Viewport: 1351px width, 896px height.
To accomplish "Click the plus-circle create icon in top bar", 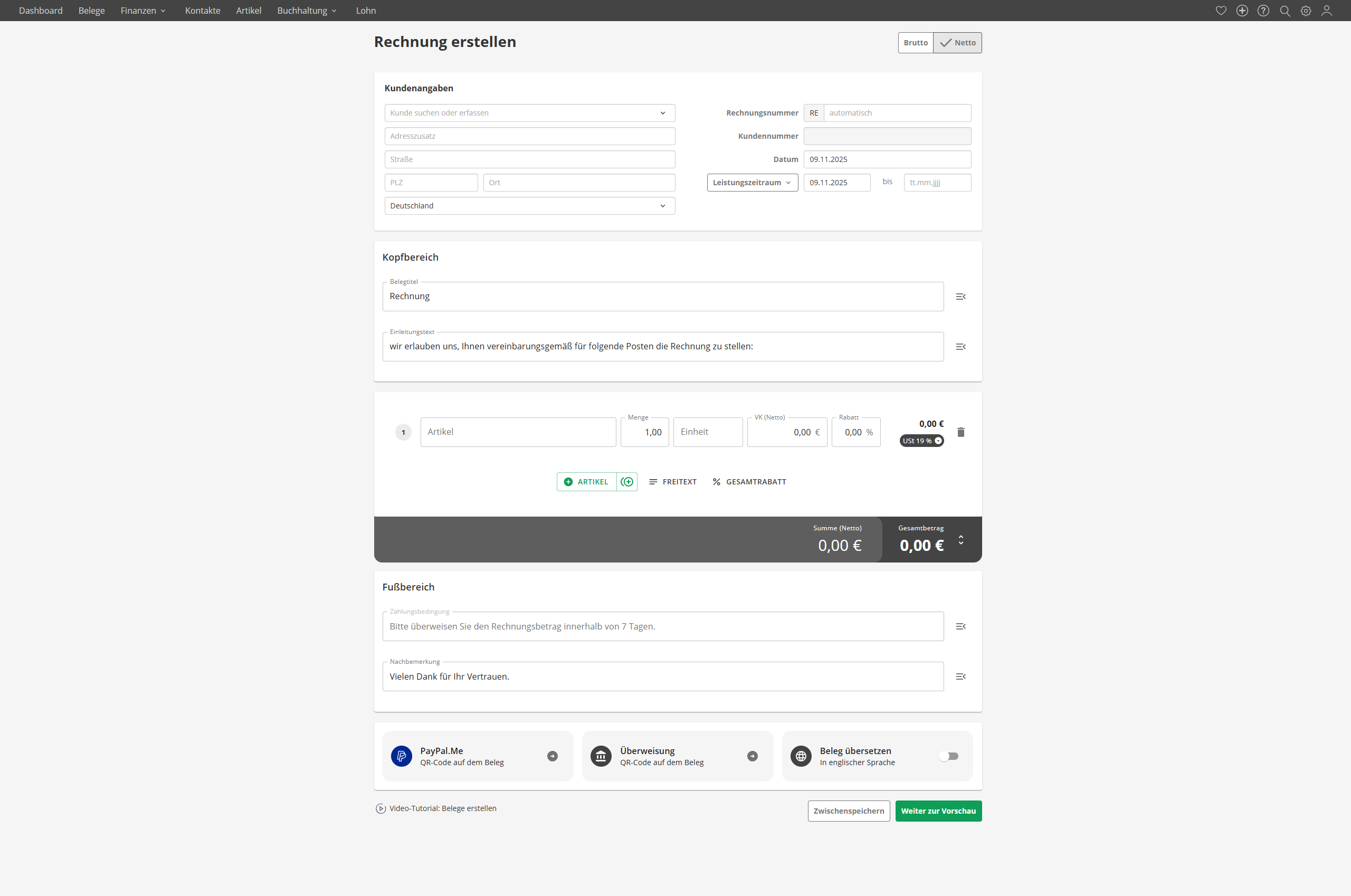I will click(x=1242, y=10).
